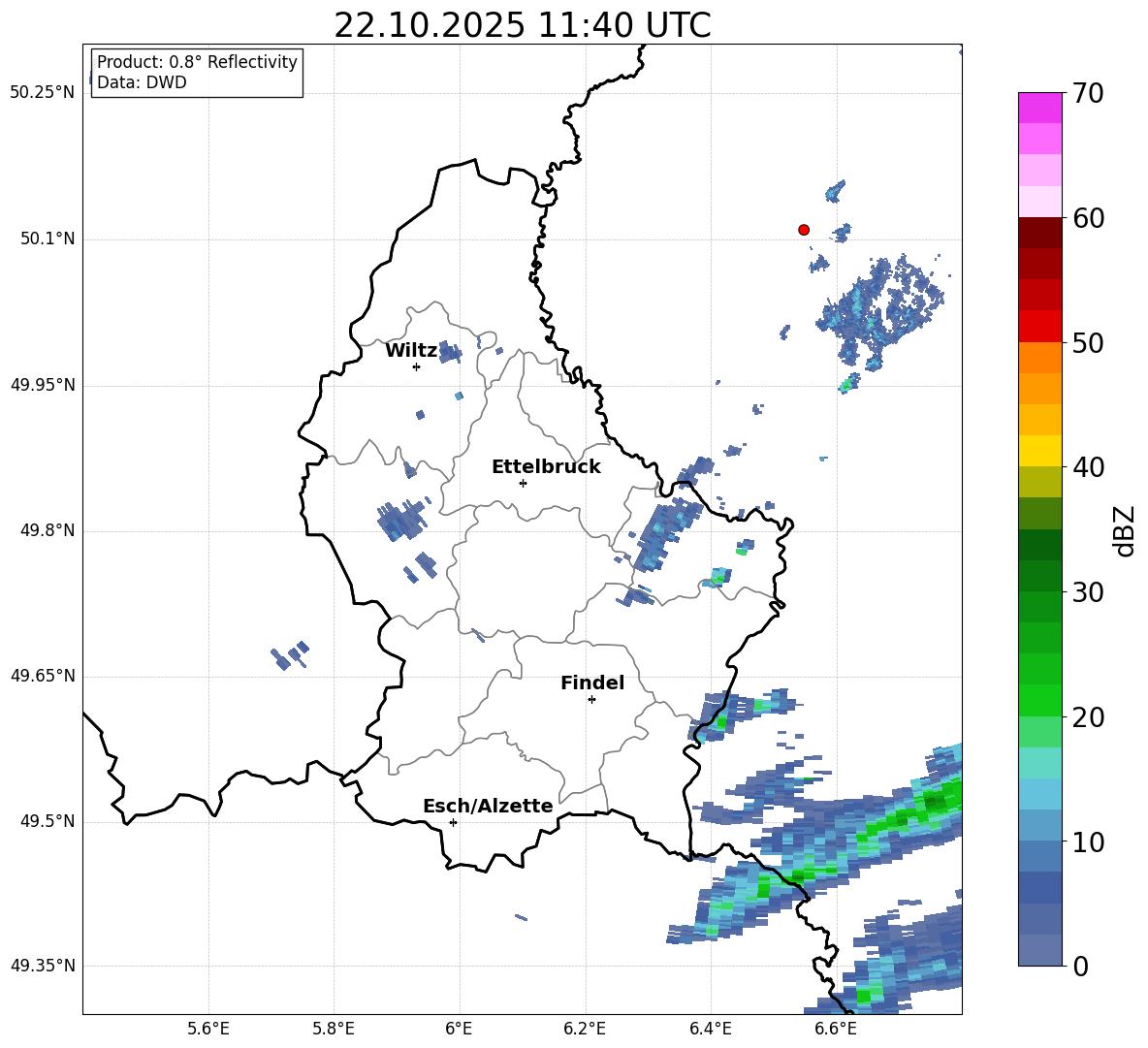Click the small echo patch near 5.7°E 49.65°N
Image resolution: width=1148 pixels, height=1048 pixels.
pos(290,655)
